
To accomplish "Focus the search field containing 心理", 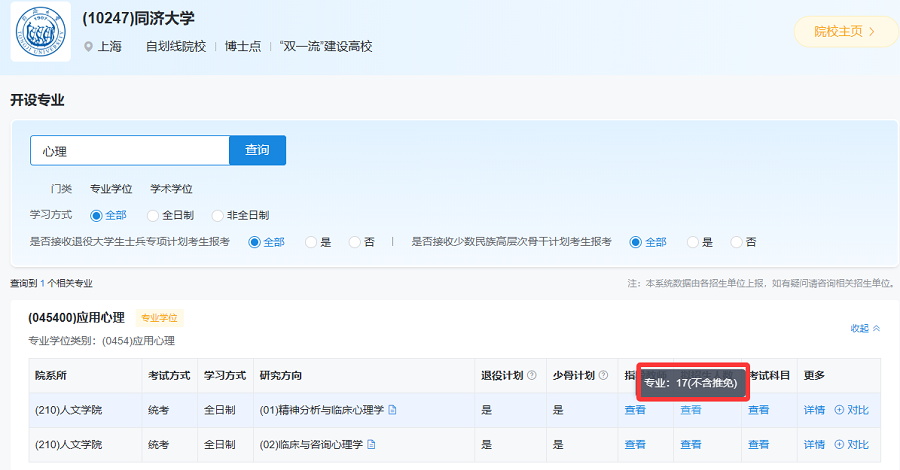I will pyautogui.click(x=130, y=150).
